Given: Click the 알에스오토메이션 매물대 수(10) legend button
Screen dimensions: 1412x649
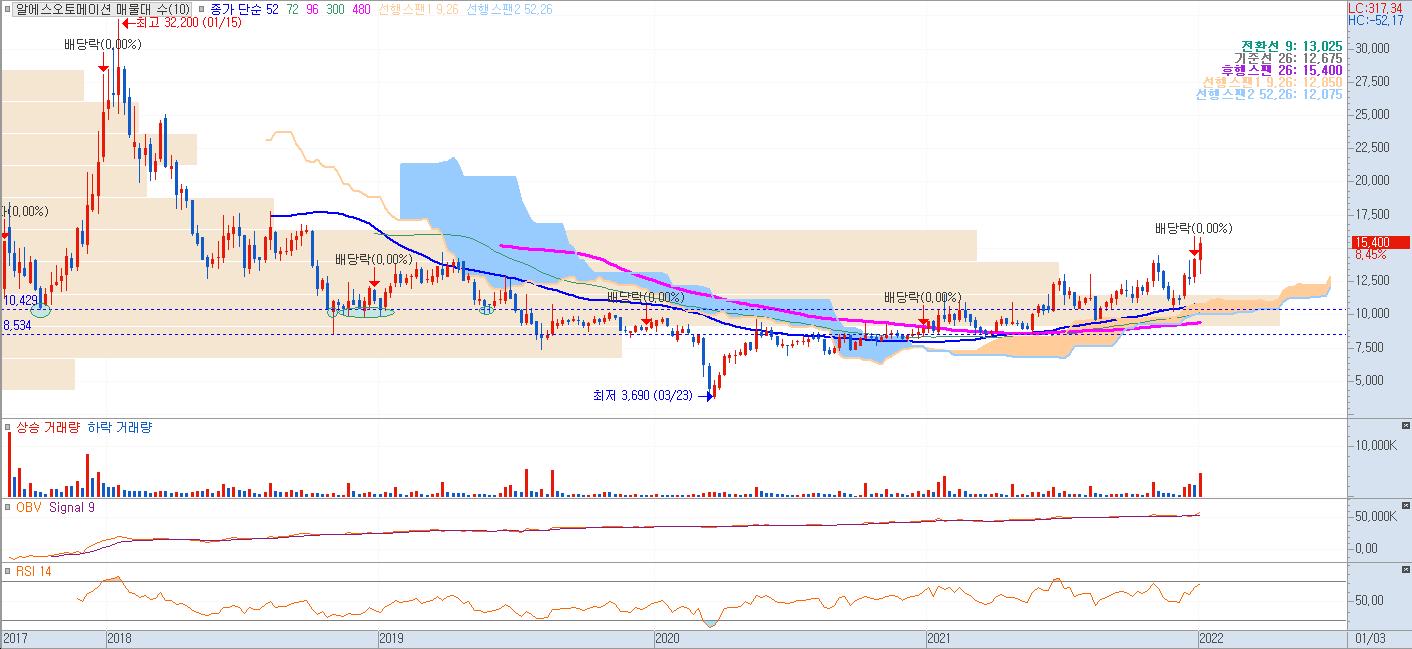Looking at the screenshot, I should 100,9.
